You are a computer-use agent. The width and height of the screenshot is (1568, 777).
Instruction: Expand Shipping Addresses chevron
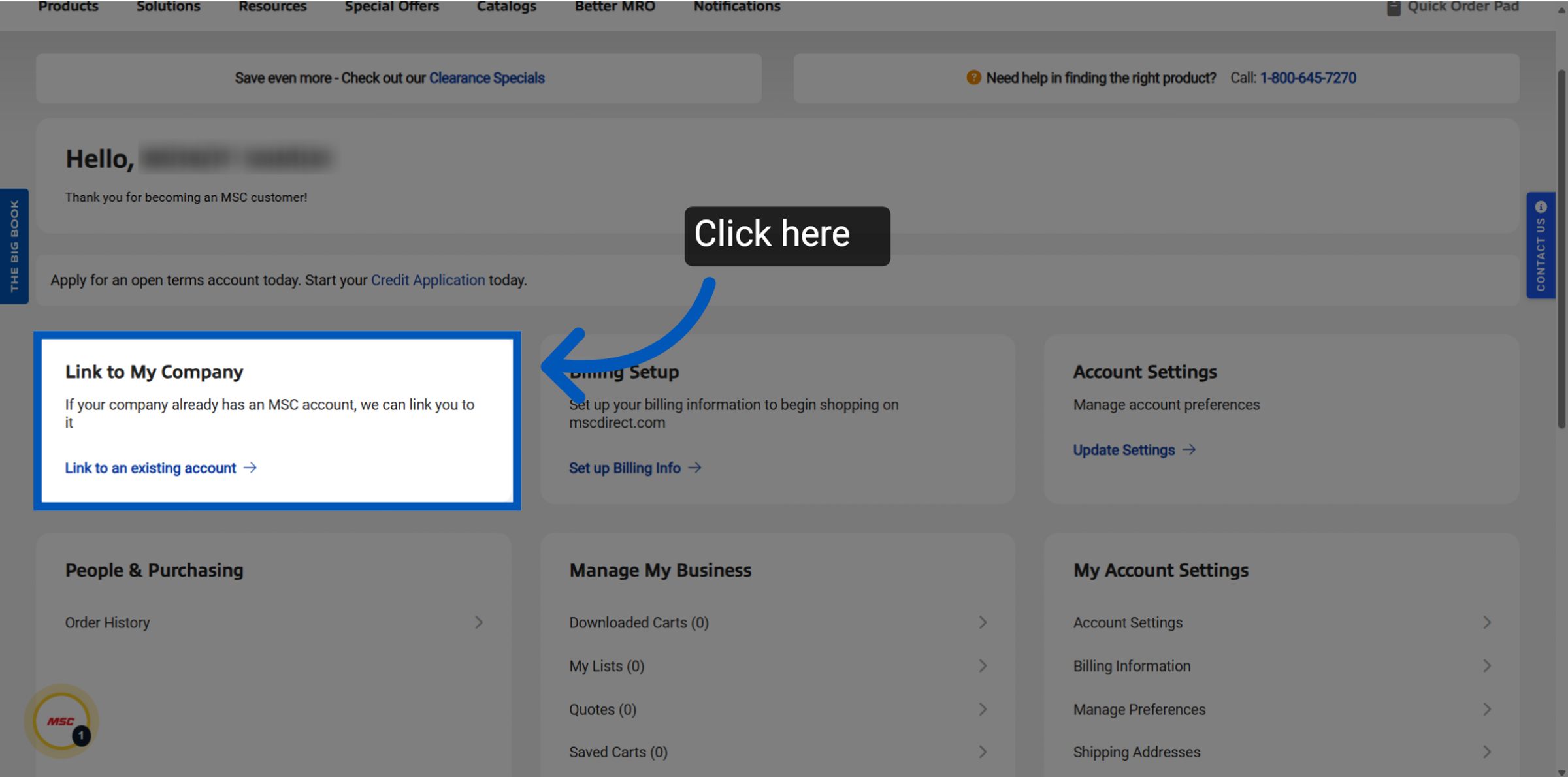pyautogui.click(x=1487, y=752)
